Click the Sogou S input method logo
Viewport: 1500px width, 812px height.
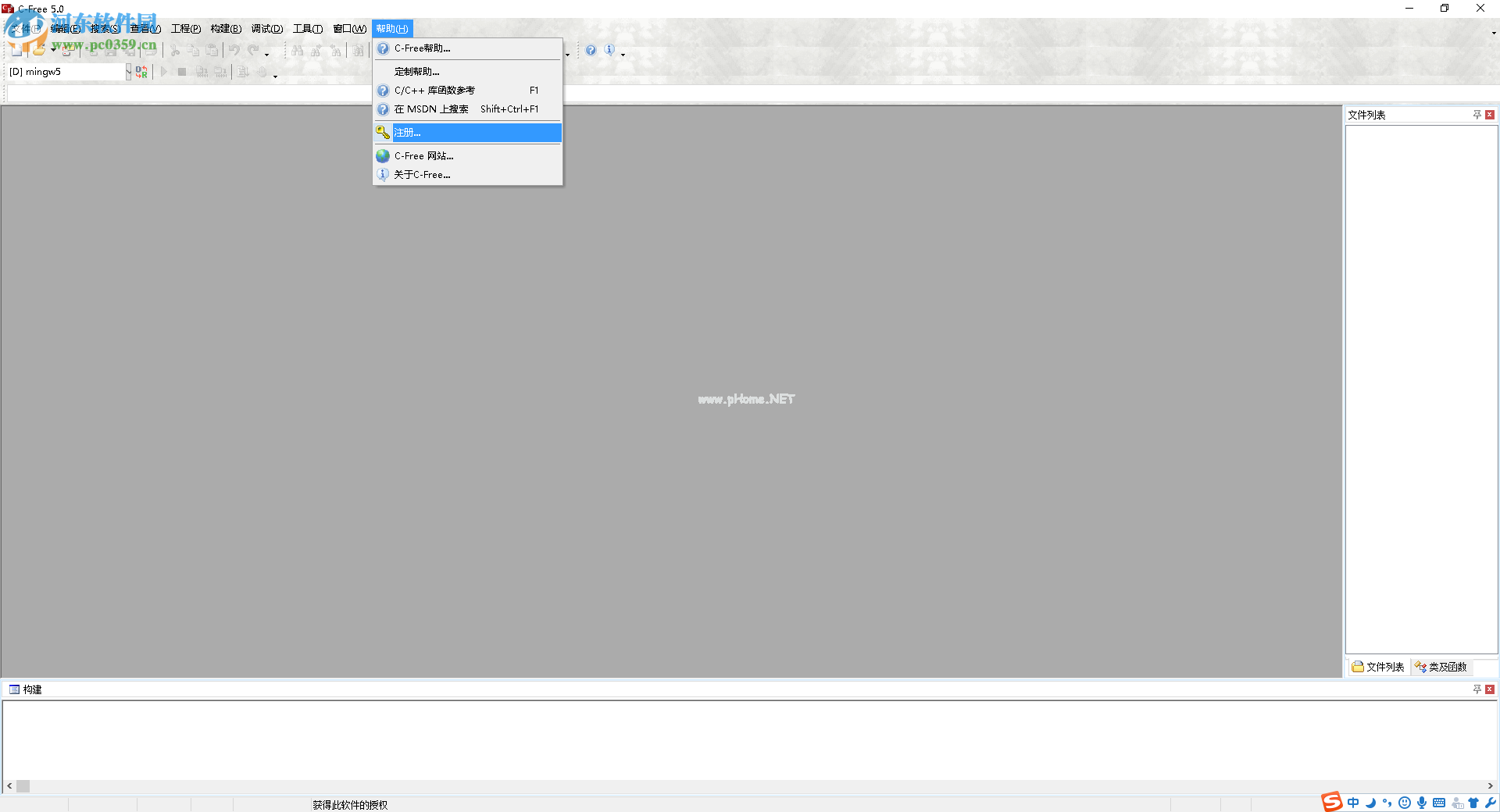1332,802
